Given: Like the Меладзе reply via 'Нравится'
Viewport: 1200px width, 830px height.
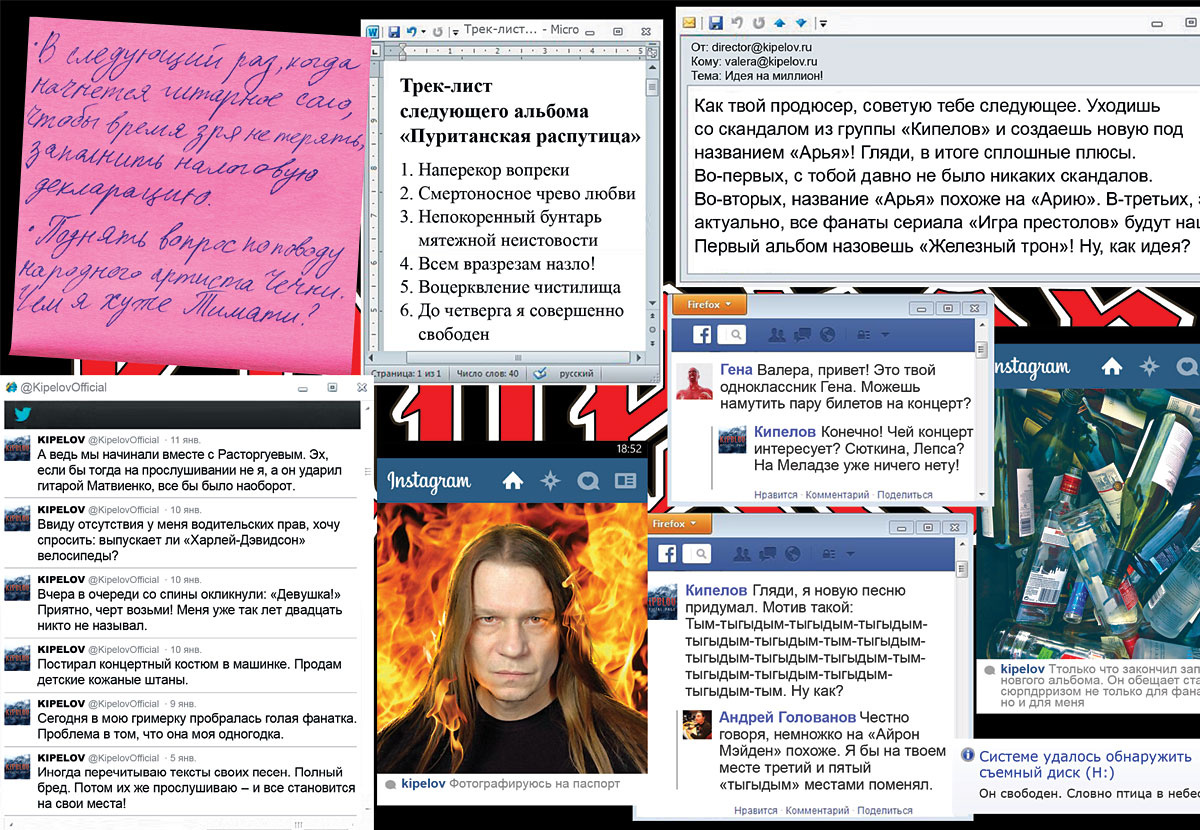Looking at the screenshot, I should coord(776,495).
